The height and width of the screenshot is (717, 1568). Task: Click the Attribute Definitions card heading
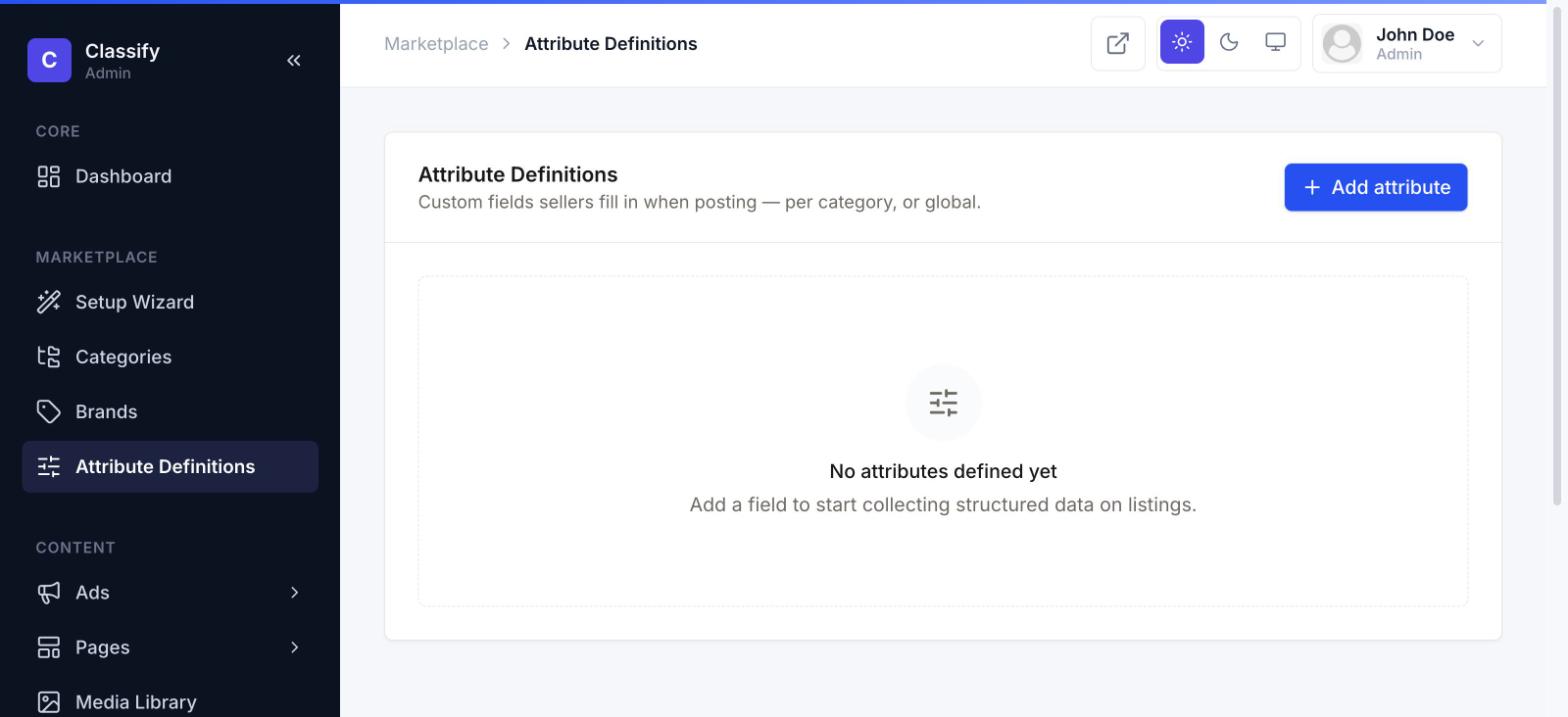point(518,174)
